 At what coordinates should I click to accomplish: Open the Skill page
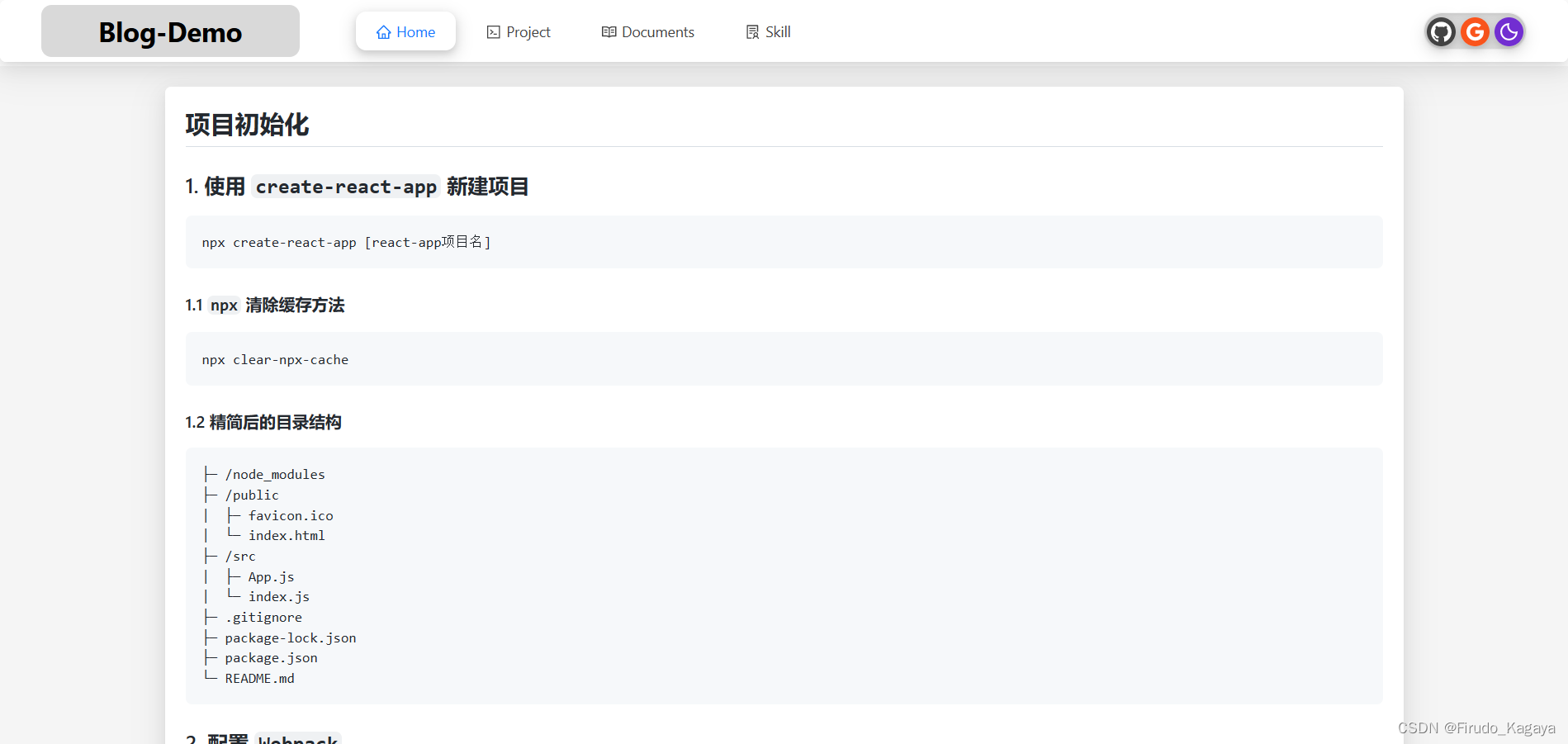tap(767, 31)
